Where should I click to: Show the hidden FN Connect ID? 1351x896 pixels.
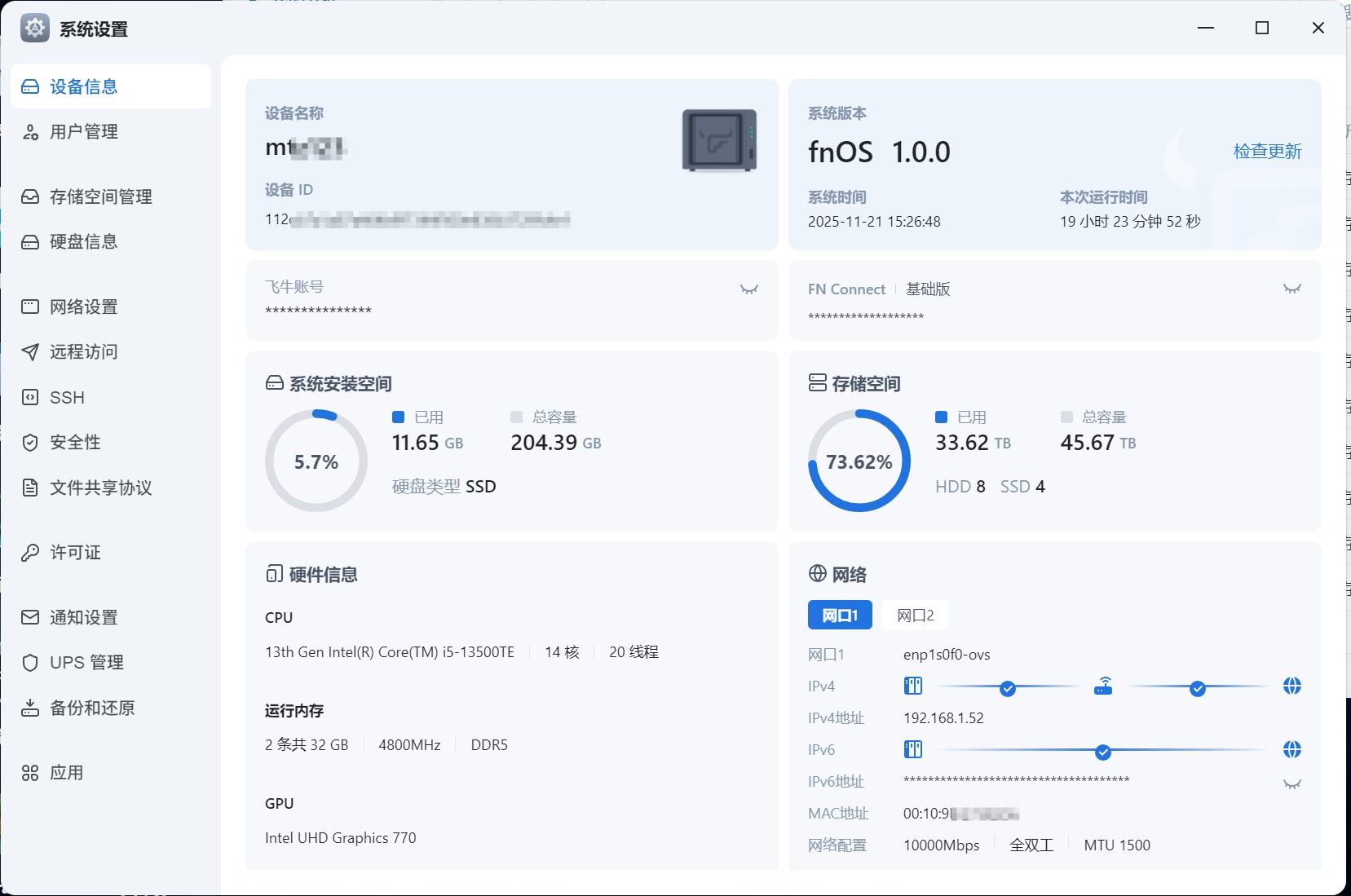coord(1291,289)
